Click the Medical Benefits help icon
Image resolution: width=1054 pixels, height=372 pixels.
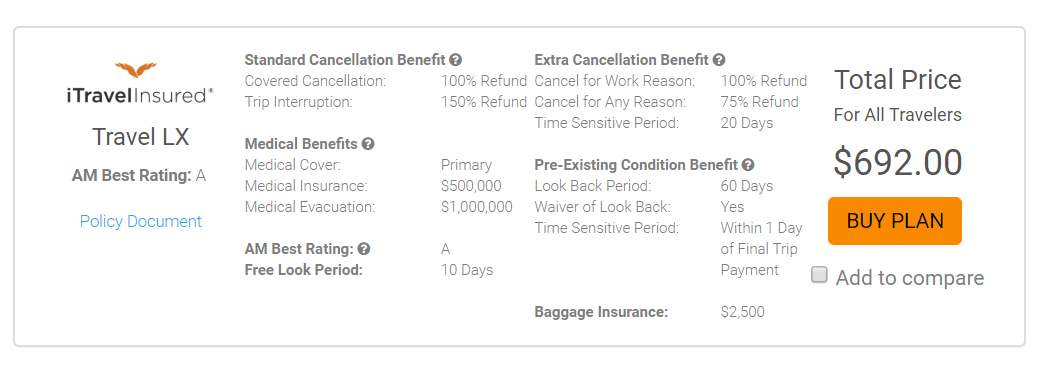pos(368,143)
